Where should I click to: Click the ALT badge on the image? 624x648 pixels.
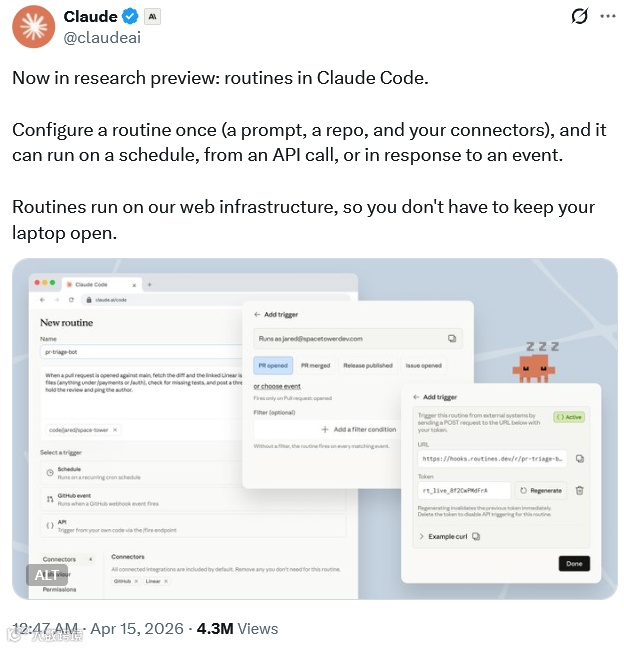(x=47, y=575)
